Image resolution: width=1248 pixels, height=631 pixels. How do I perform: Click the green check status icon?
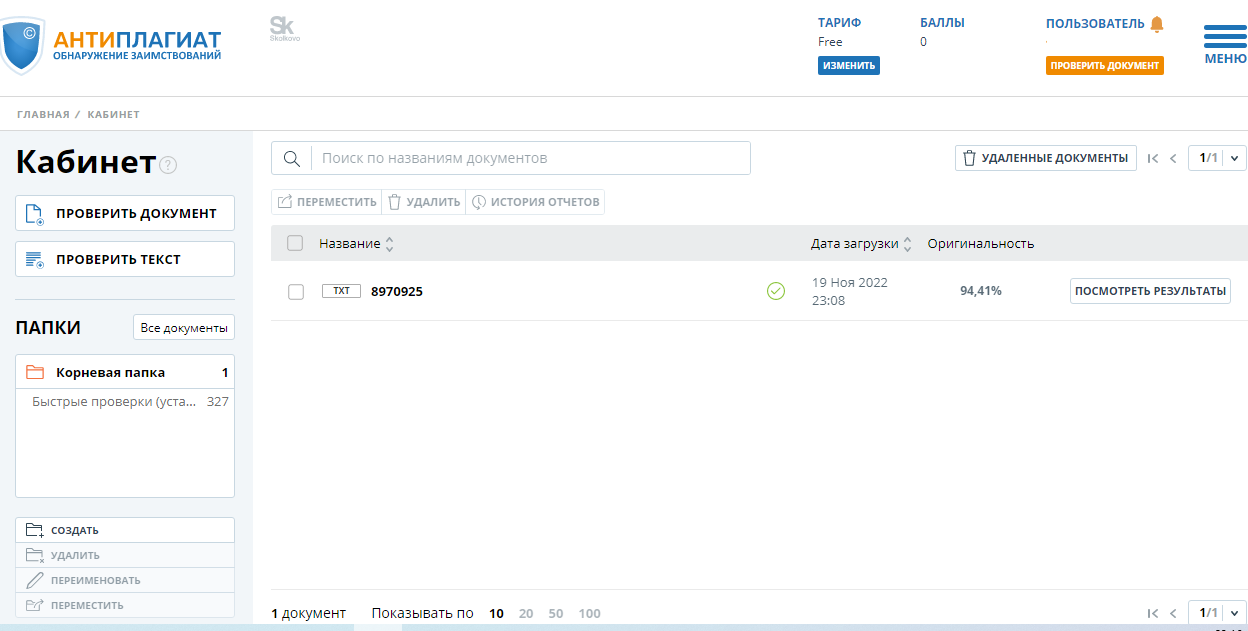(x=776, y=291)
